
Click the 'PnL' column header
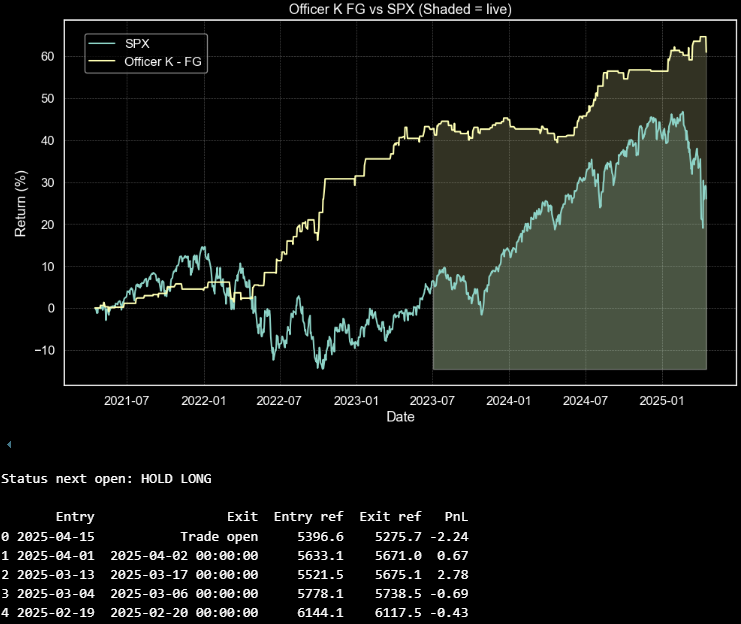coord(457,517)
